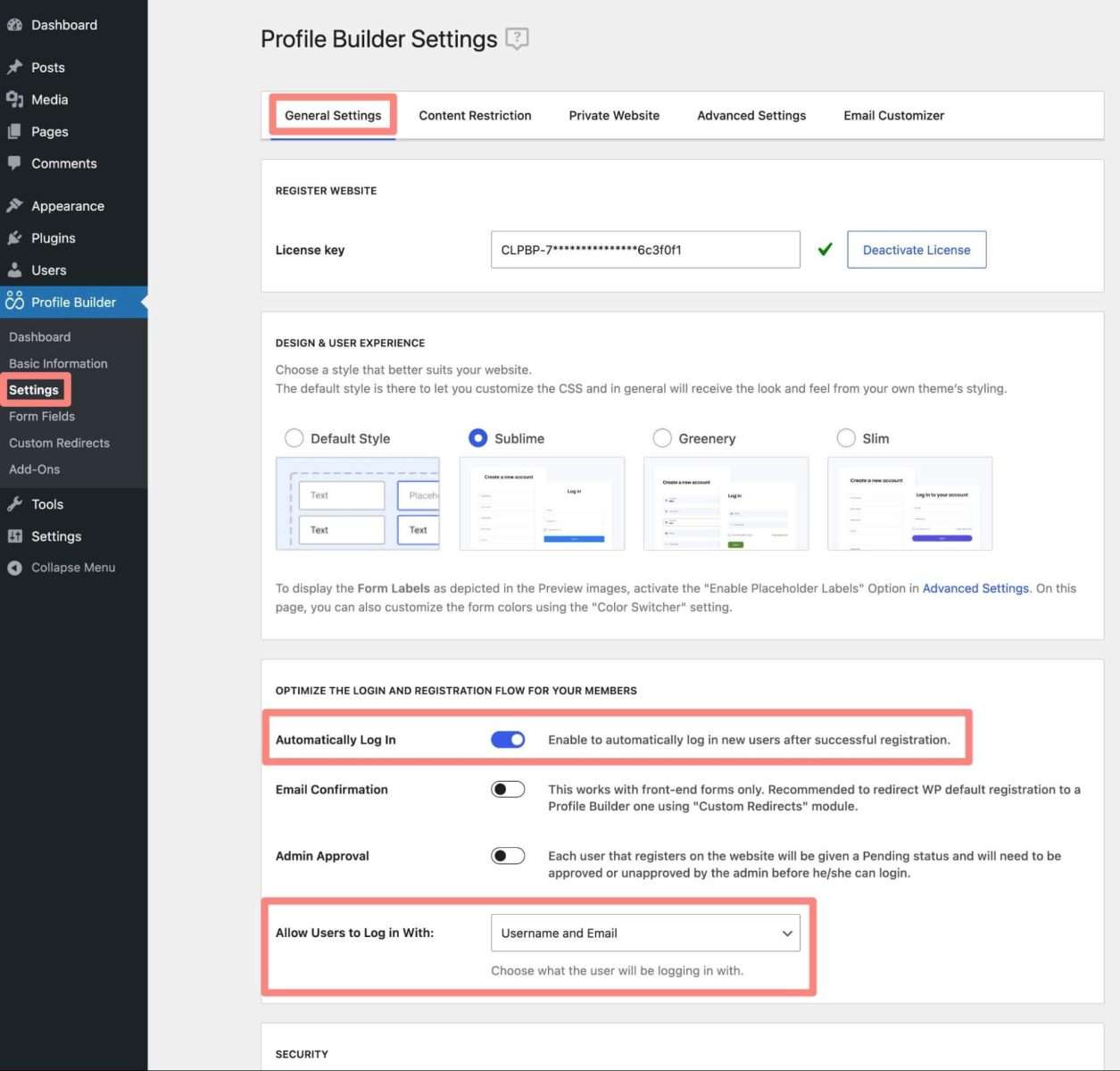The width and height of the screenshot is (1120, 1071).
Task: Click the Profile Builder sidebar menu label
Action: tap(74, 302)
